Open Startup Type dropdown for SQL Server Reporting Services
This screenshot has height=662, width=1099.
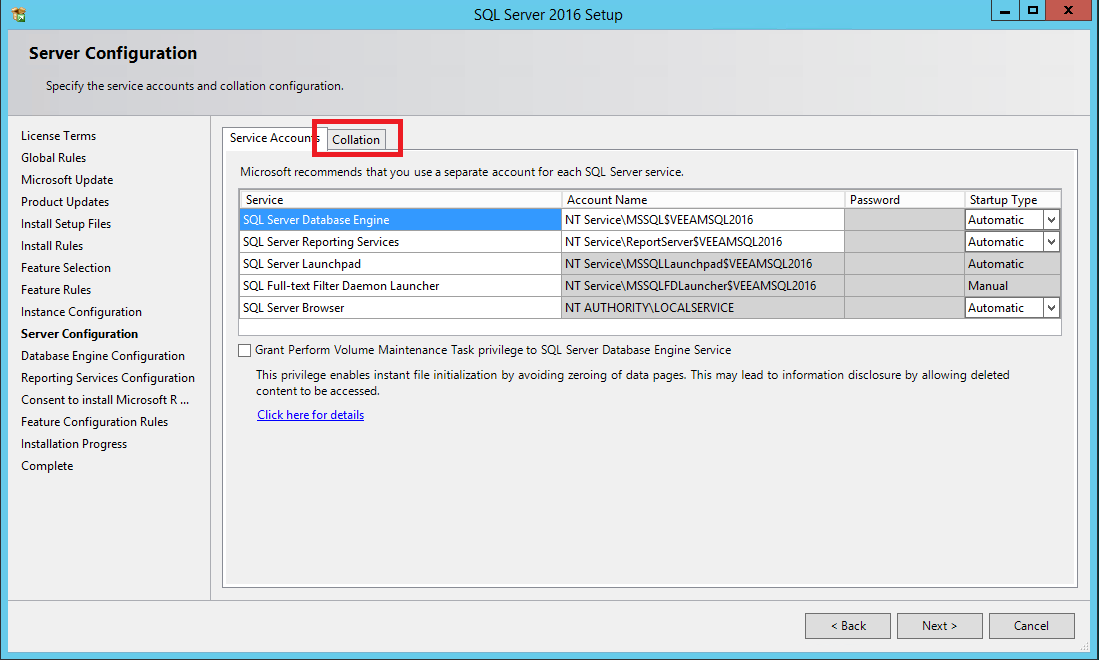1051,242
